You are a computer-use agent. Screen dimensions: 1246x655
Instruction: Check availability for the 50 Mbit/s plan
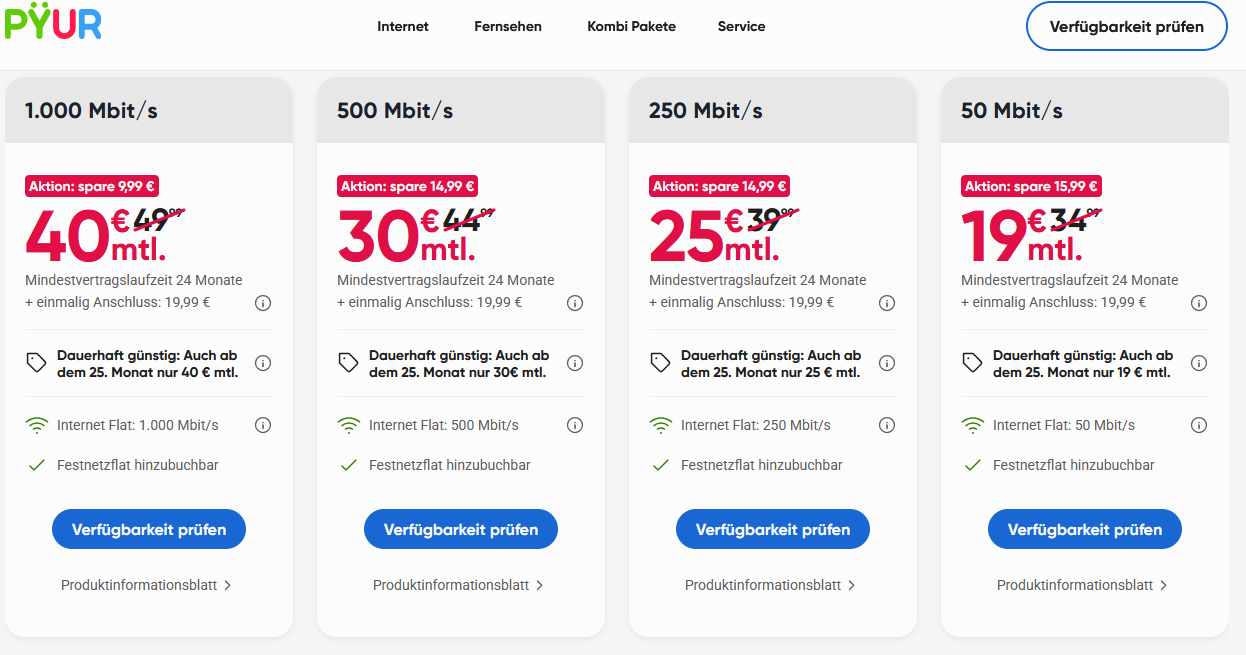(x=1084, y=529)
